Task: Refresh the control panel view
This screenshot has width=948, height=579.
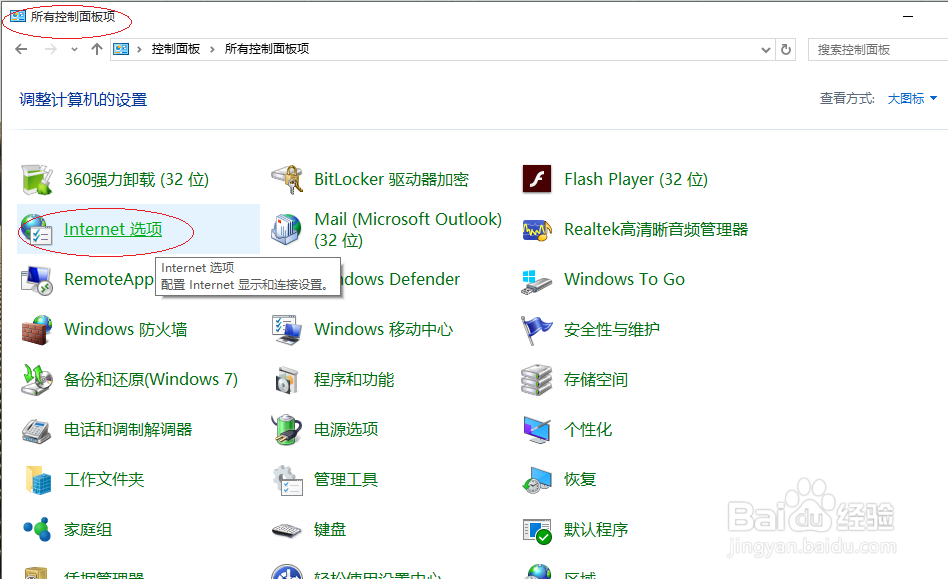Action: click(785, 50)
